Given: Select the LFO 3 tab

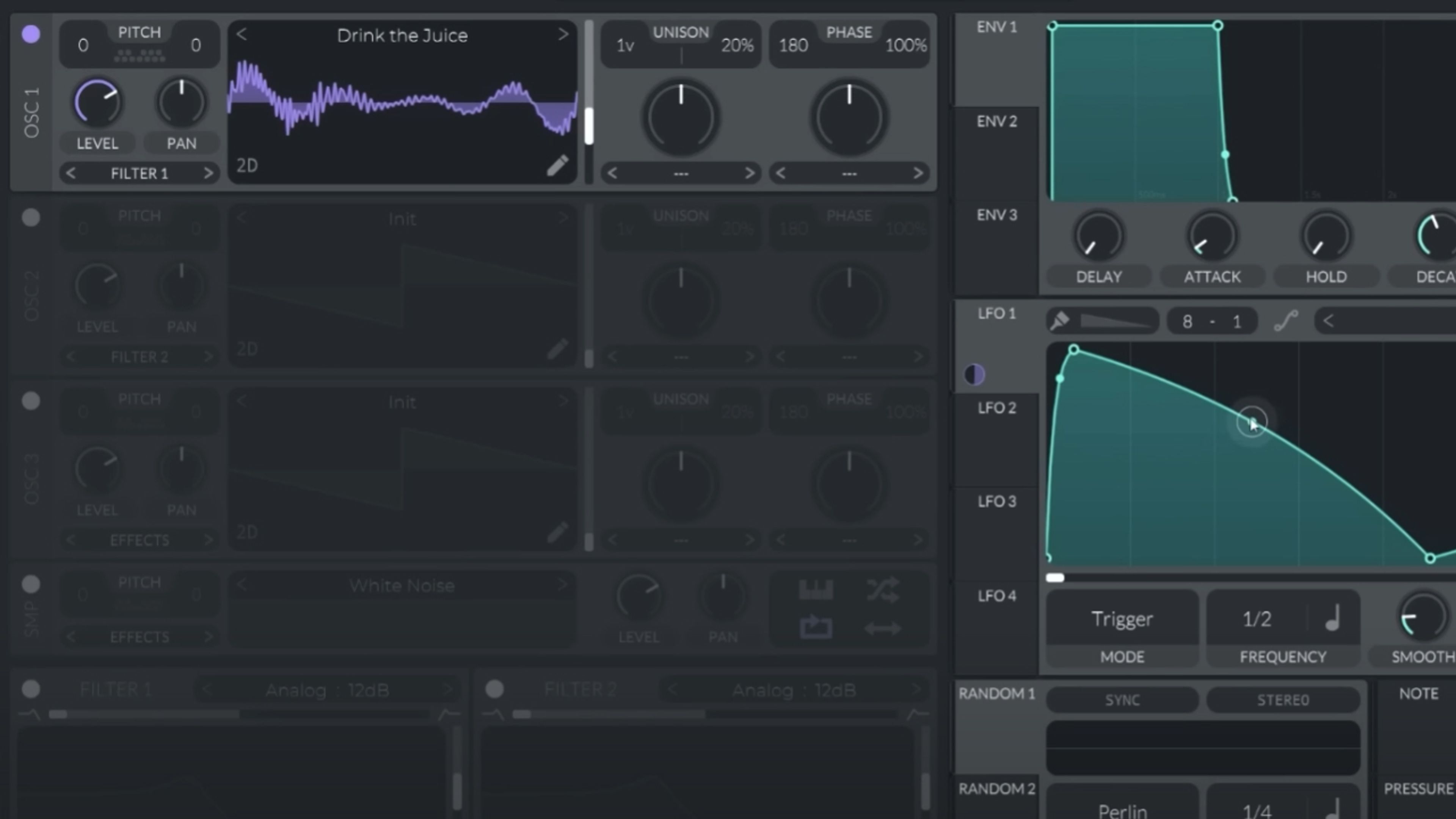Looking at the screenshot, I should click(996, 501).
